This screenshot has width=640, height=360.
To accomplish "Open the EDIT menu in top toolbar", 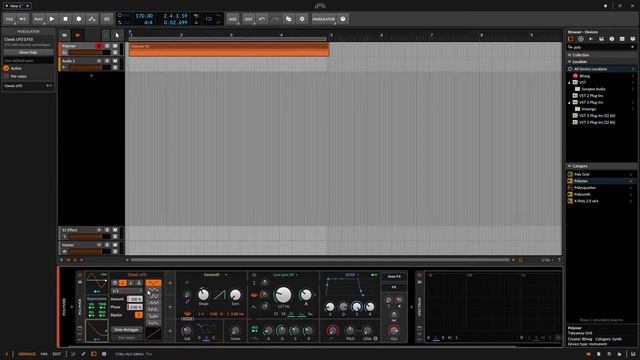I will click(249, 19).
